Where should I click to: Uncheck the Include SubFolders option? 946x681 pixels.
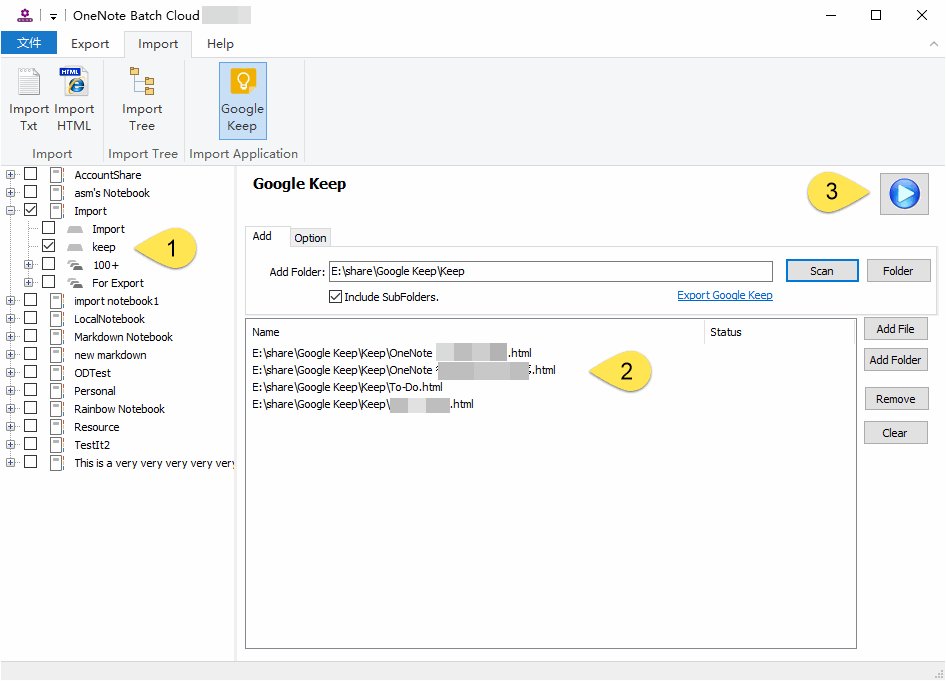[x=337, y=296]
